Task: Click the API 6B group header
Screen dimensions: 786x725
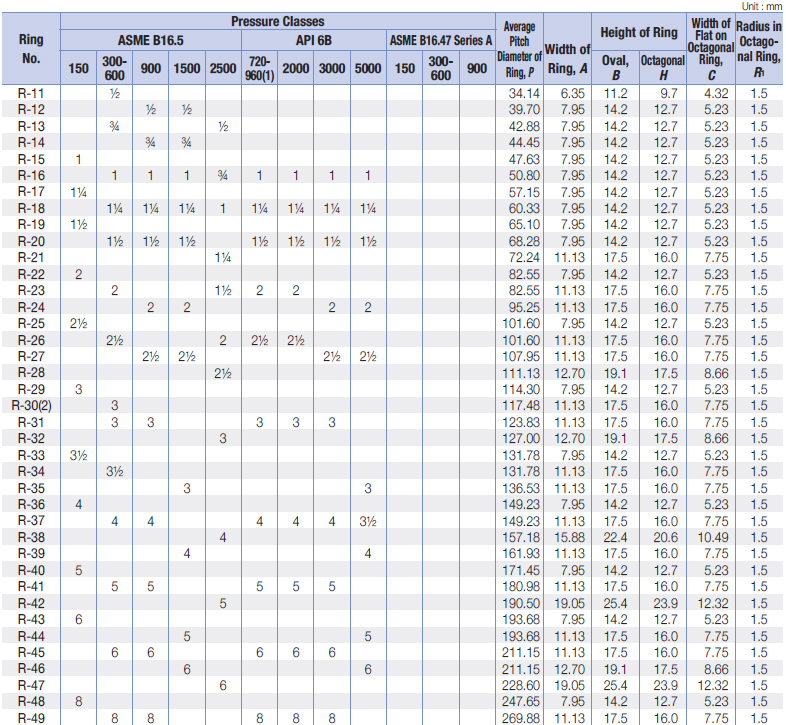Action: tap(314, 41)
